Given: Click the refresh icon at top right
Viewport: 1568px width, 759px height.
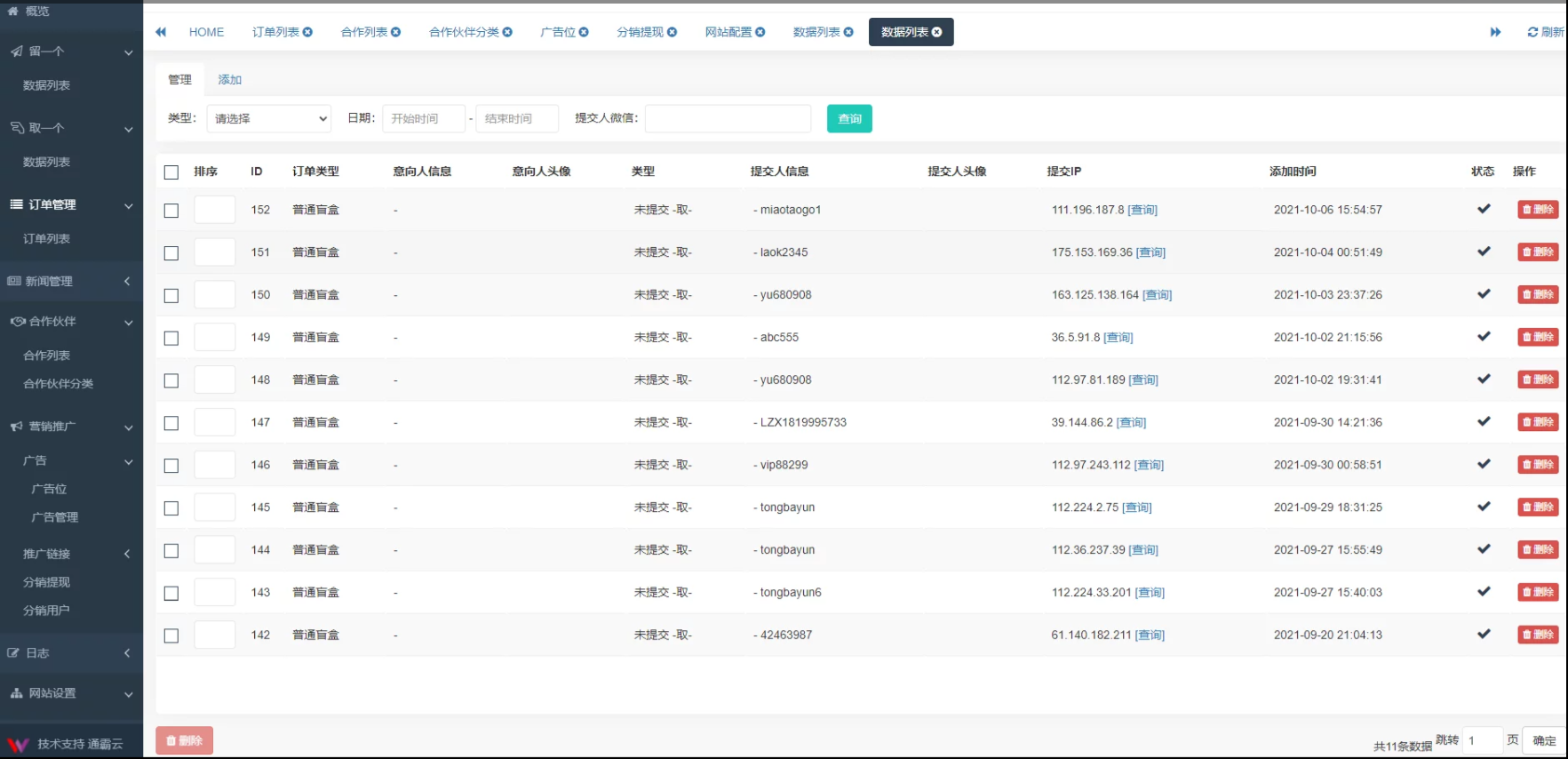Looking at the screenshot, I should (x=1532, y=32).
